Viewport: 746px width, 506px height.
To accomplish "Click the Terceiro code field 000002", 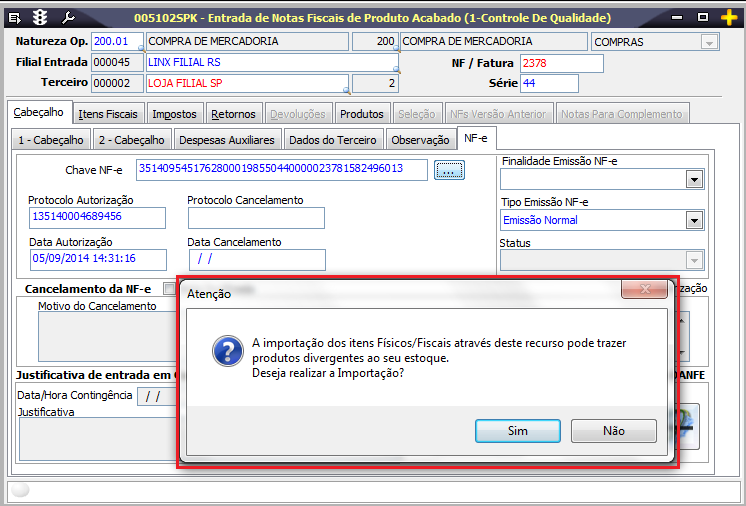I will point(117,83).
